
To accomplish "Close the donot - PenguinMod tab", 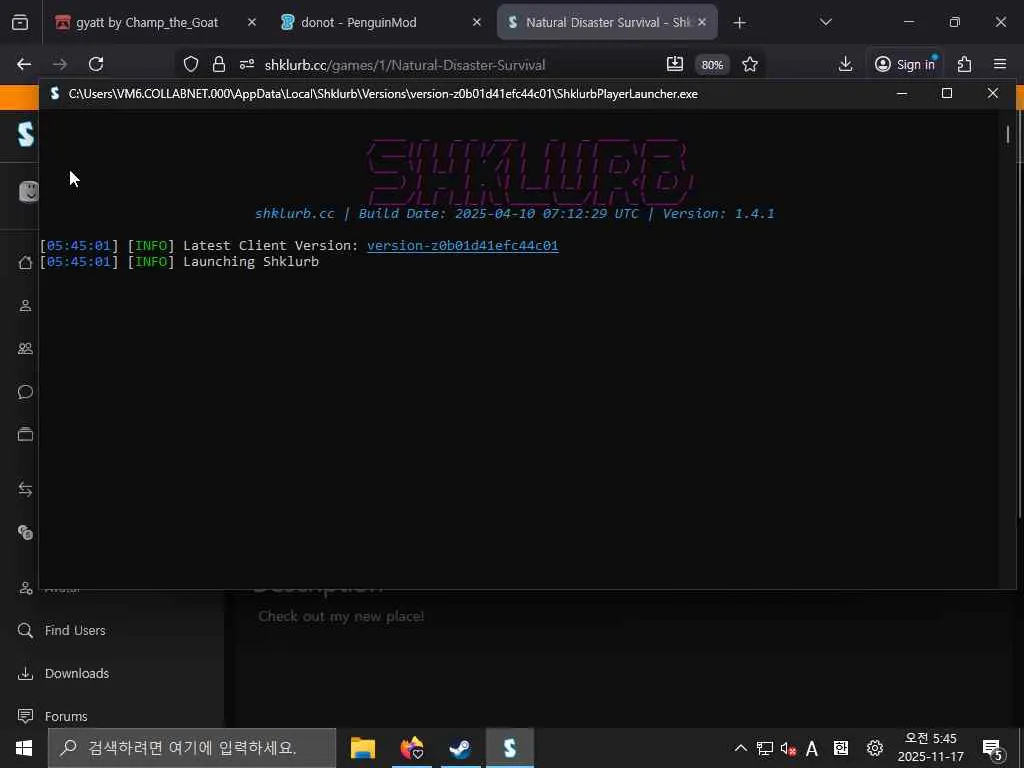I will [x=477, y=22].
